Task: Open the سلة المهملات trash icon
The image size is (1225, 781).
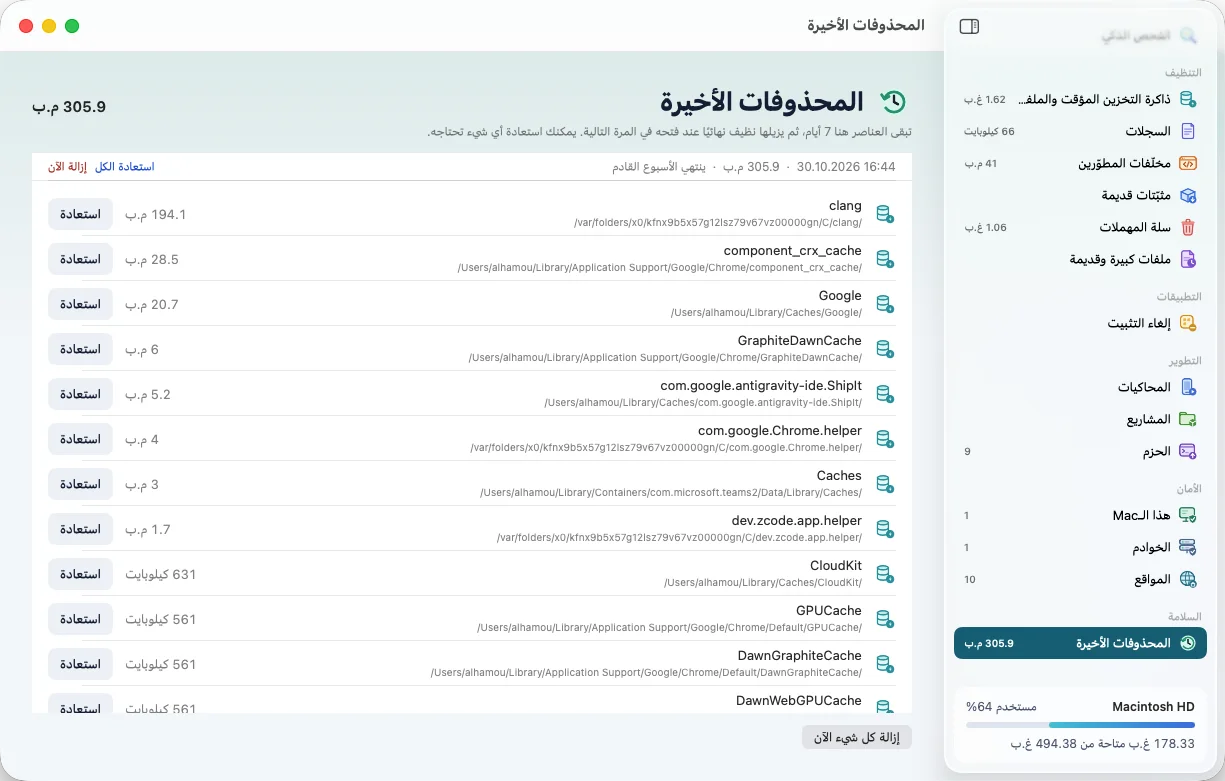Action: 1188,227
